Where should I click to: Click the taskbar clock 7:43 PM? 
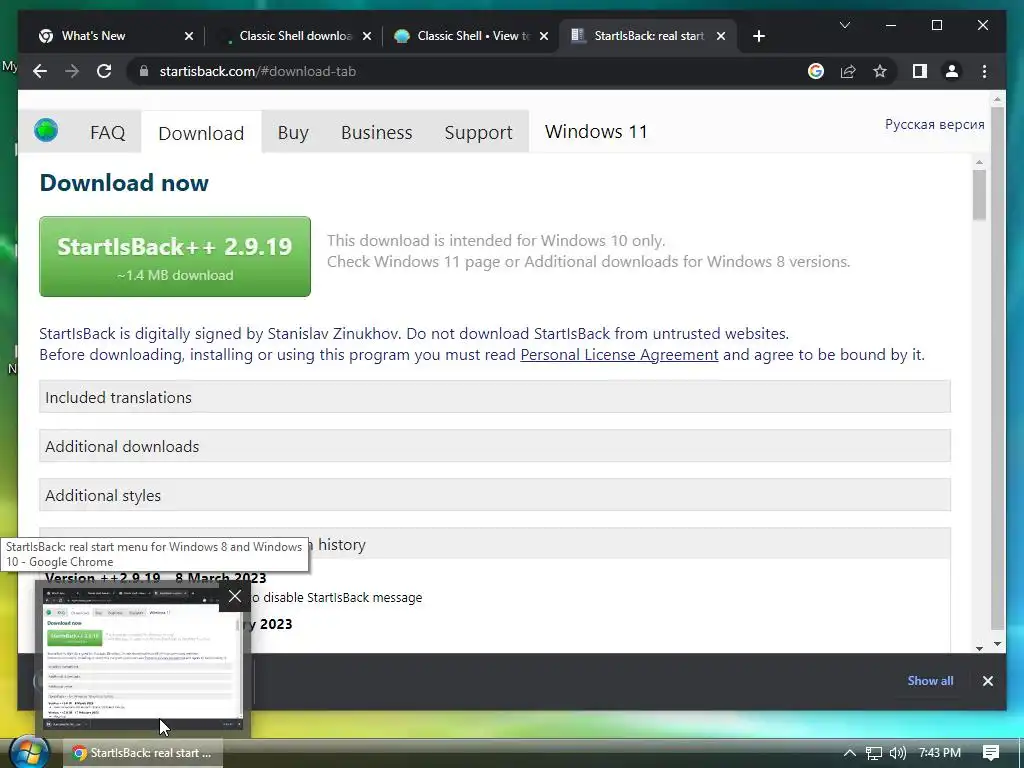pyautogui.click(x=939, y=753)
